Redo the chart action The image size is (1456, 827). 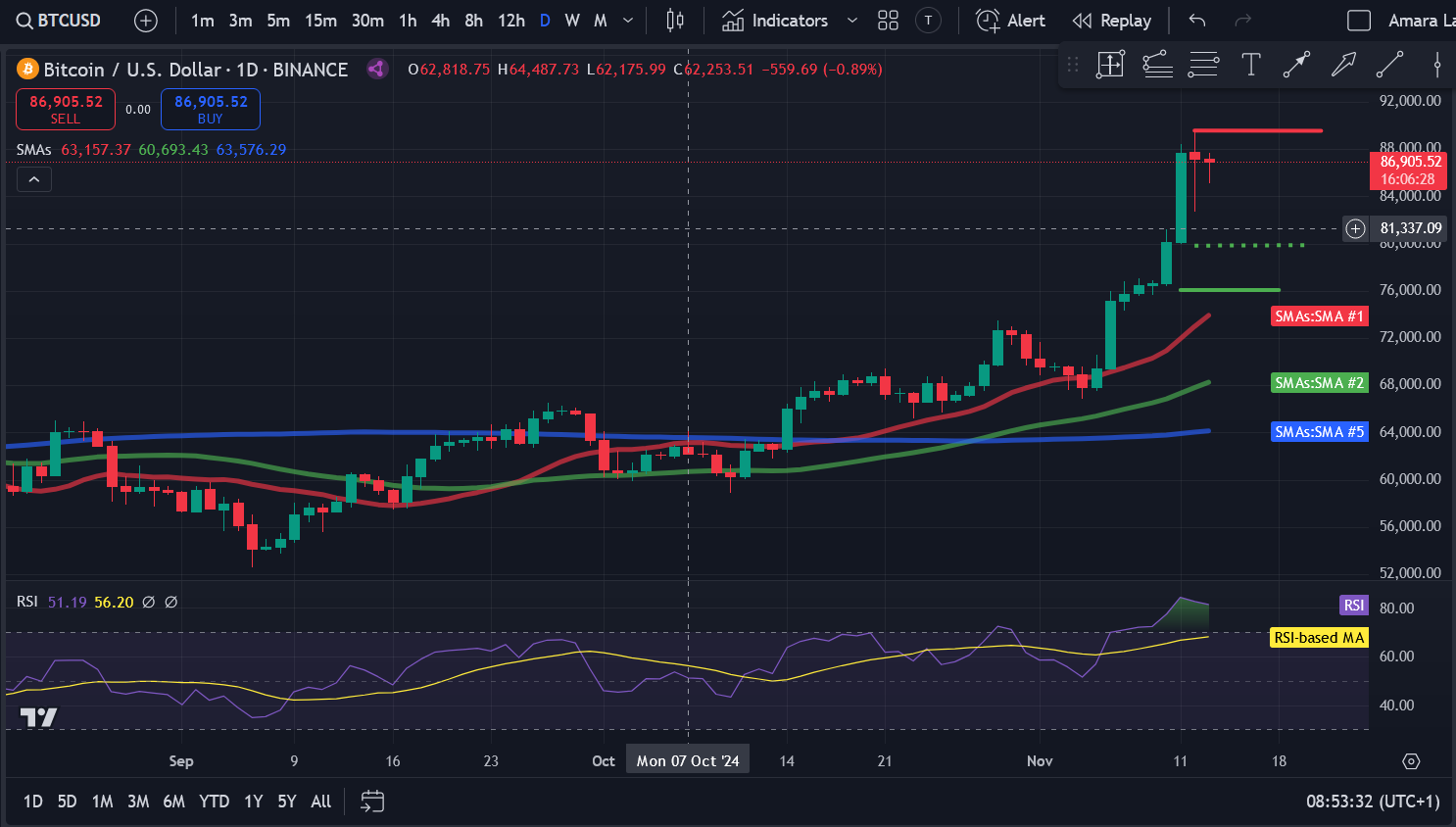tap(1243, 21)
